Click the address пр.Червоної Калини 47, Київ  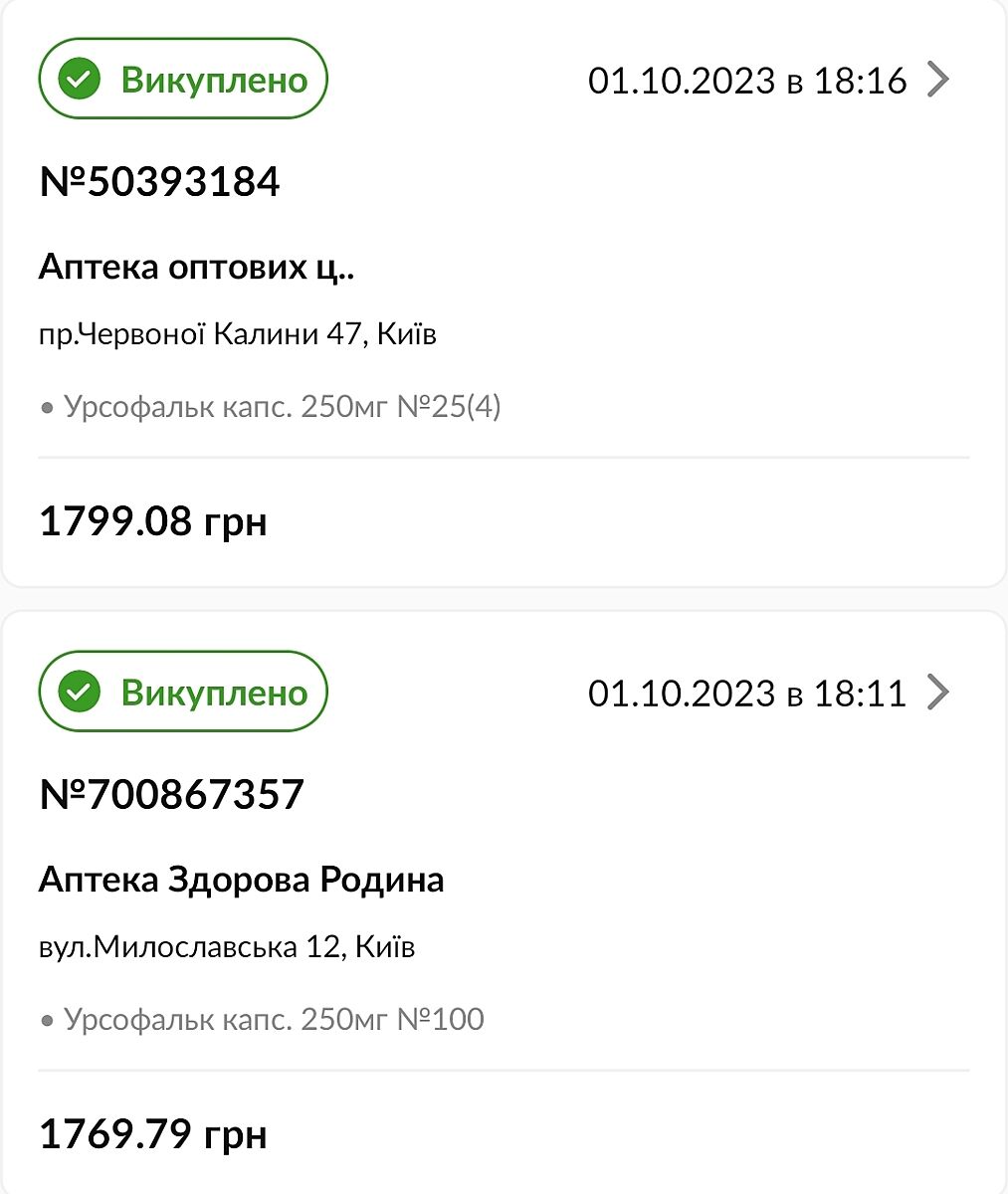pyautogui.click(x=237, y=333)
